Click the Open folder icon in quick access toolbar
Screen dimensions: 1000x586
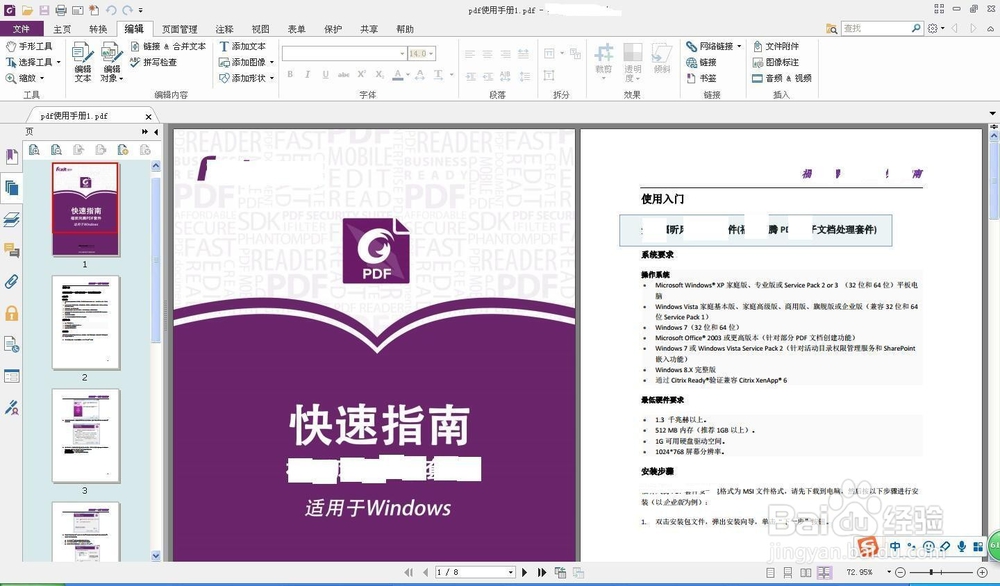pos(27,10)
